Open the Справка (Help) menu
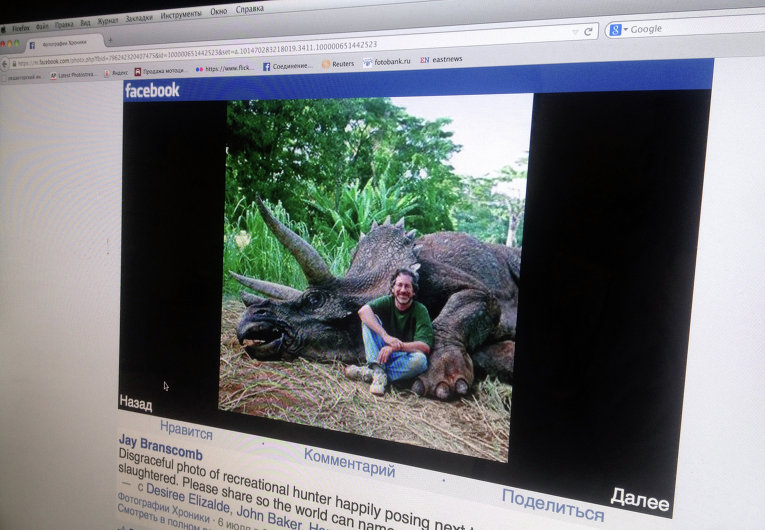 coord(250,9)
